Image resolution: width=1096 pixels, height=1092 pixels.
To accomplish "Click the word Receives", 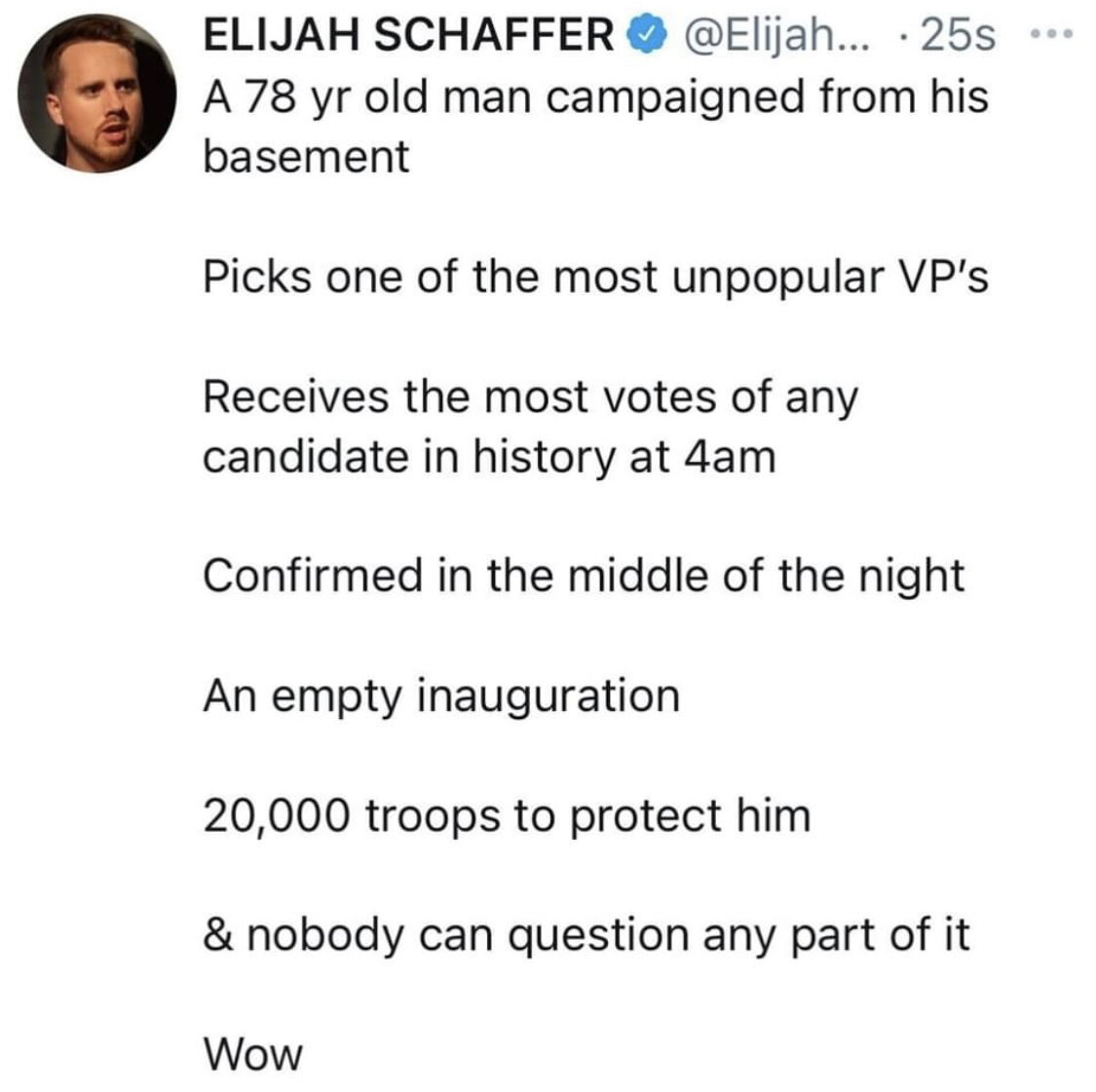I will (295, 396).
